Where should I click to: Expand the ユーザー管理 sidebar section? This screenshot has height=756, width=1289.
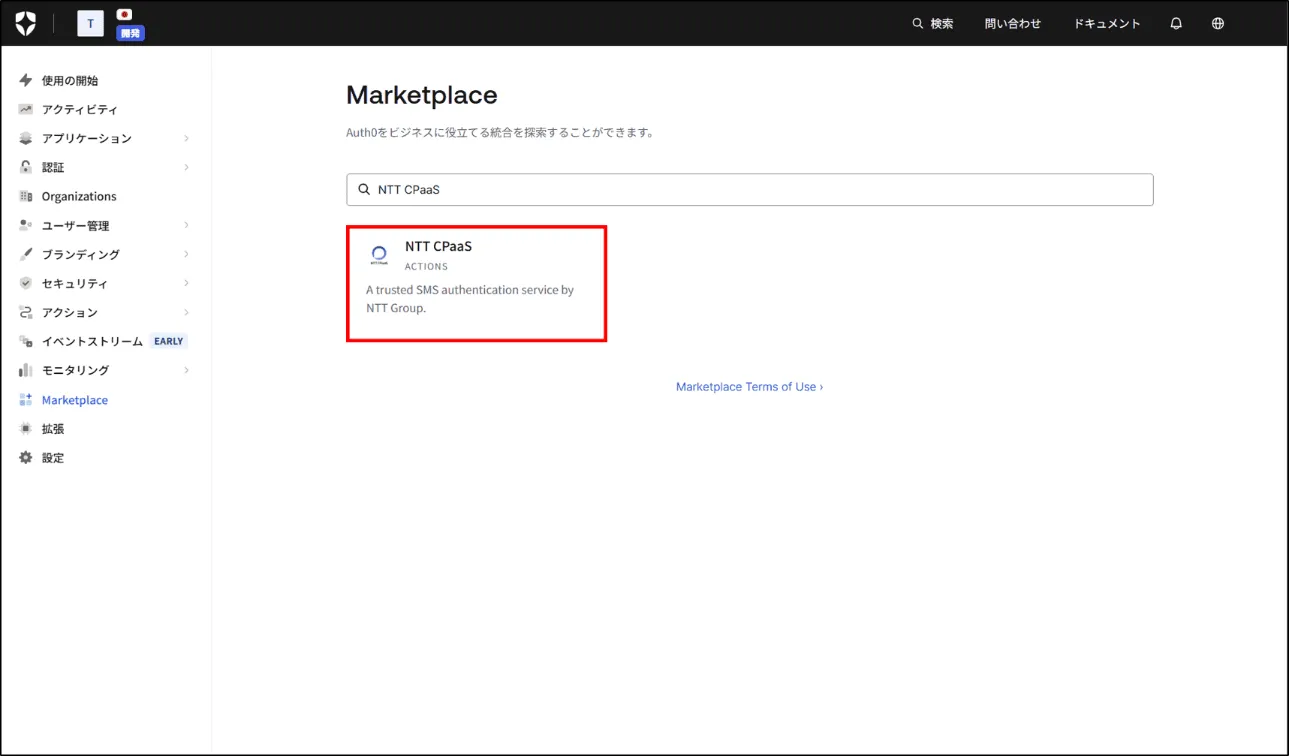186,226
